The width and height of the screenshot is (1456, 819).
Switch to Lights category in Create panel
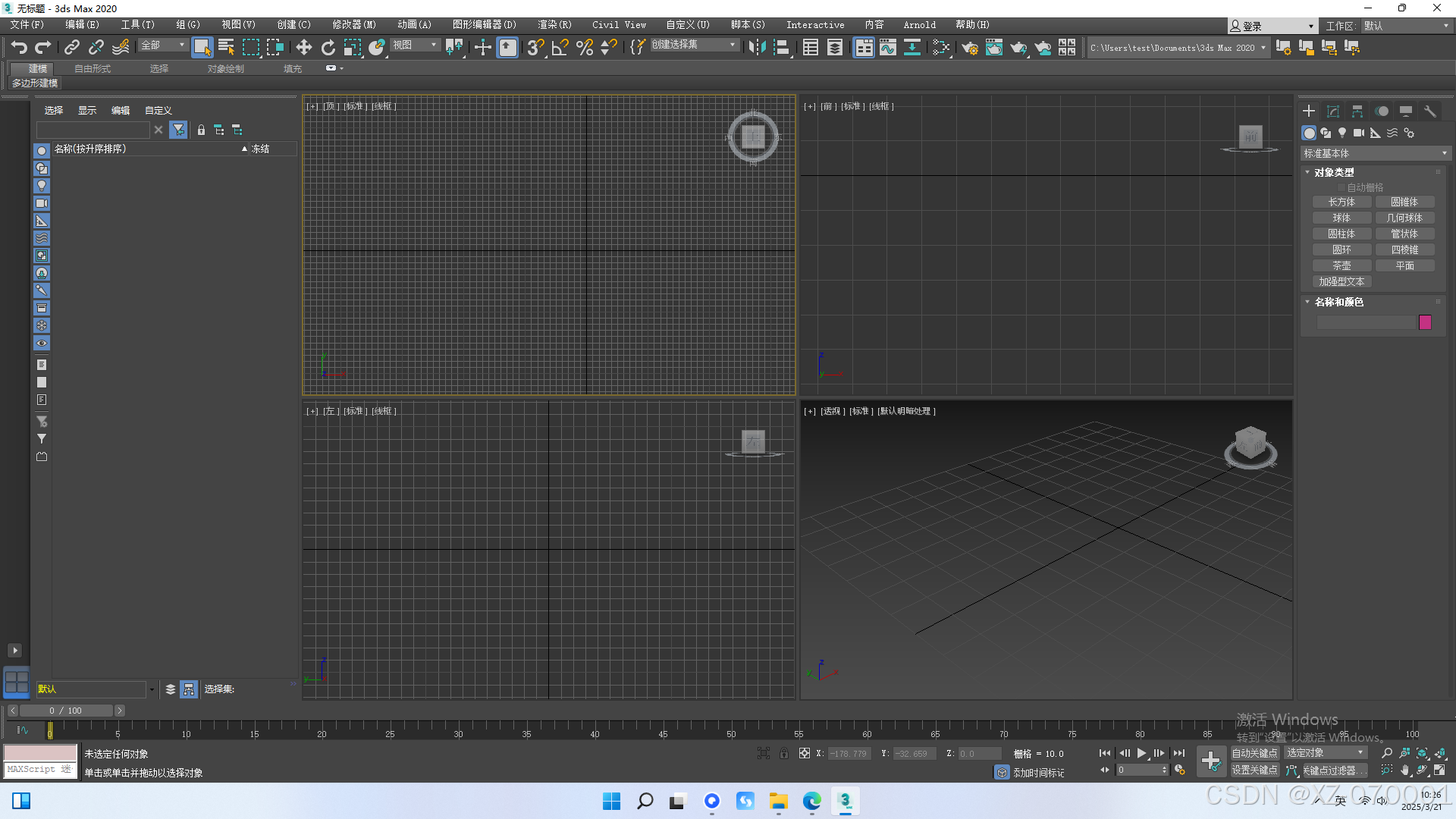(x=1342, y=133)
